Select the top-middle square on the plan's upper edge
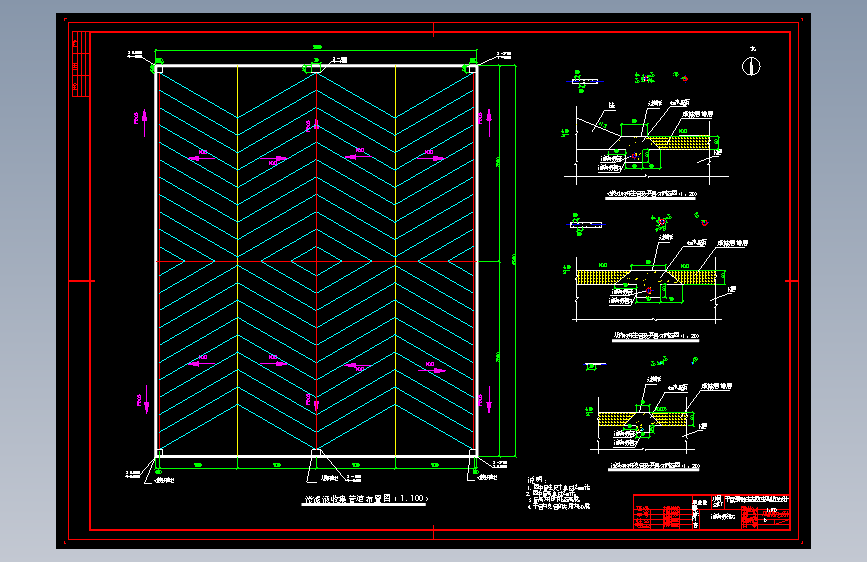The image size is (867, 562). (316, 68)
